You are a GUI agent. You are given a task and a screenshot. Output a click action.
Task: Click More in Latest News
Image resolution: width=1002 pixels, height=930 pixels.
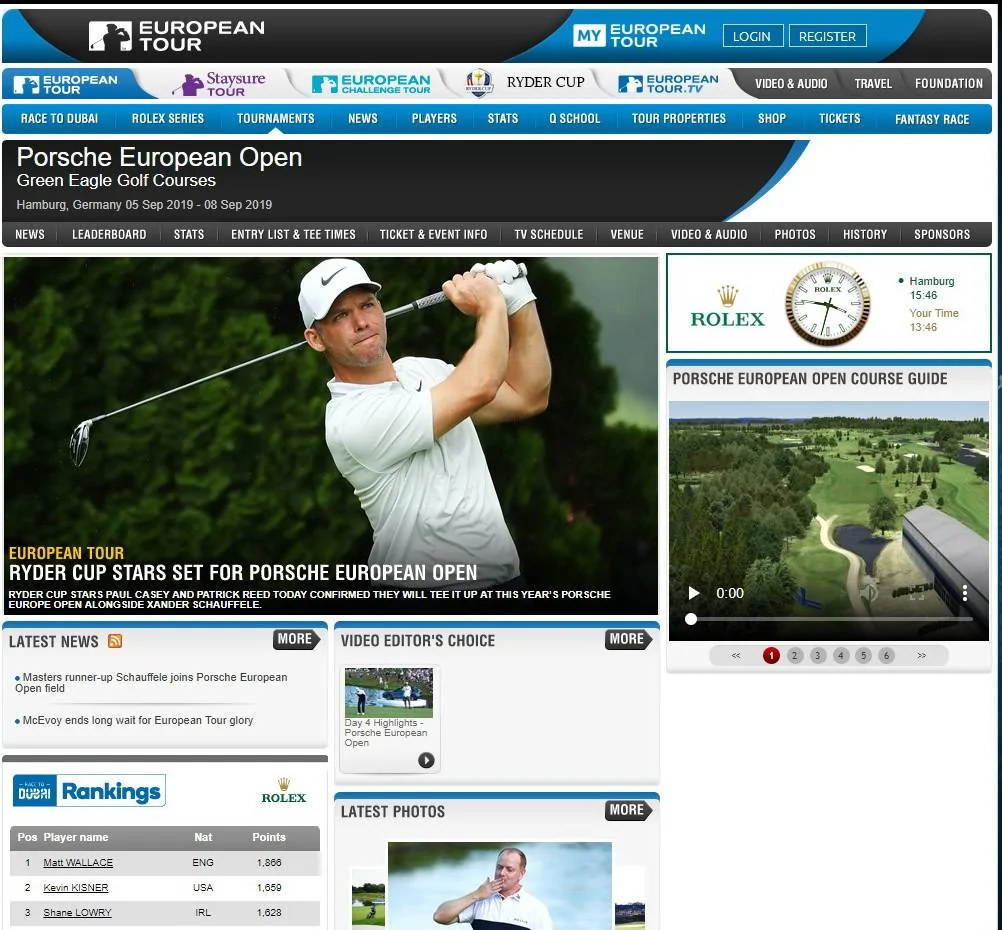click(296, 639)
